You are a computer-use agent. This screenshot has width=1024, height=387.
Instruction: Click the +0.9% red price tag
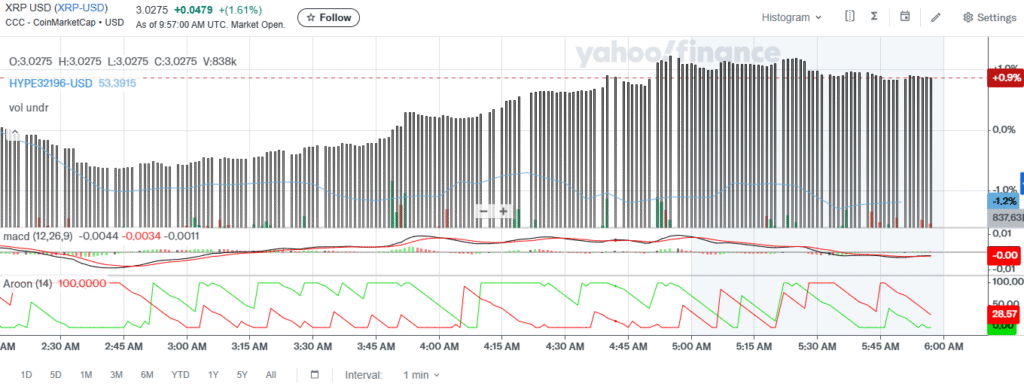(x=1006, y=78)
